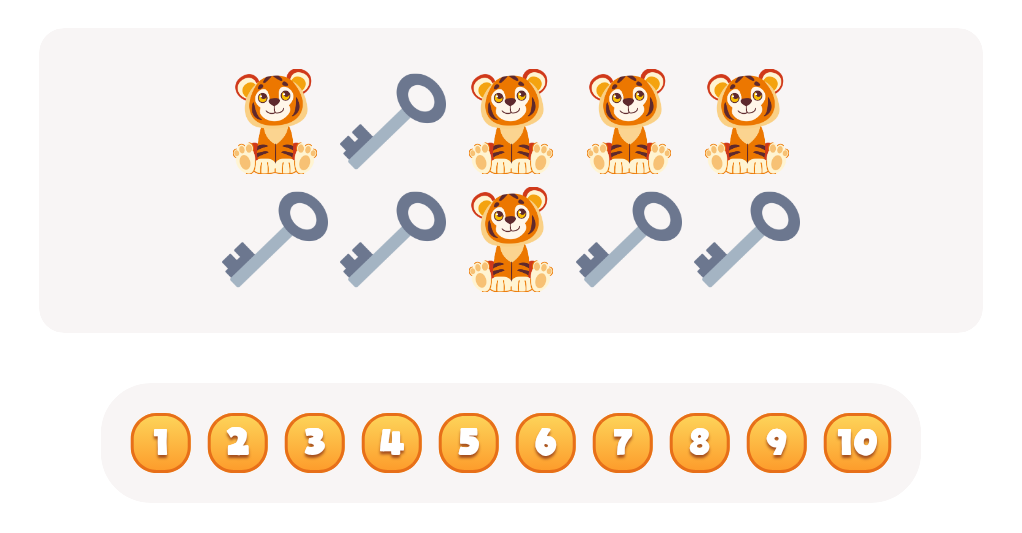Click the number 9 answer
The width and height of the screenshot is (1022, 533).
(x=776, y=443)
